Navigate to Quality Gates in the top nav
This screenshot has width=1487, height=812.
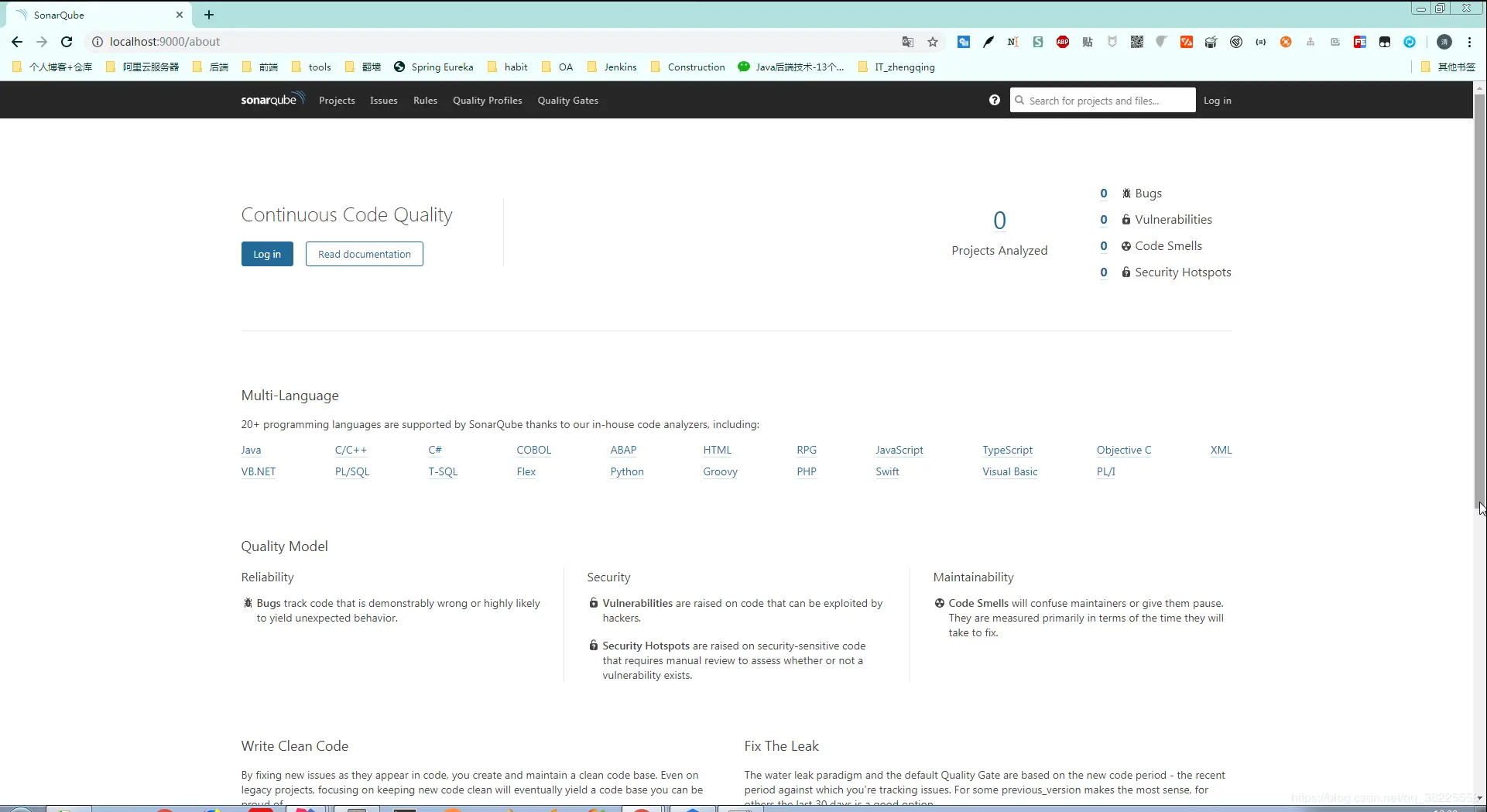click(x=567, y=100)
